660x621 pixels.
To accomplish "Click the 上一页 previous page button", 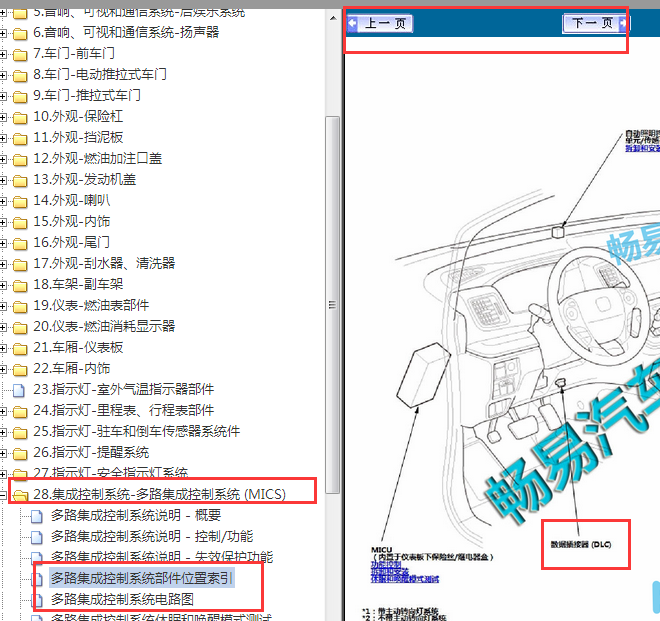I will [380, 23].
